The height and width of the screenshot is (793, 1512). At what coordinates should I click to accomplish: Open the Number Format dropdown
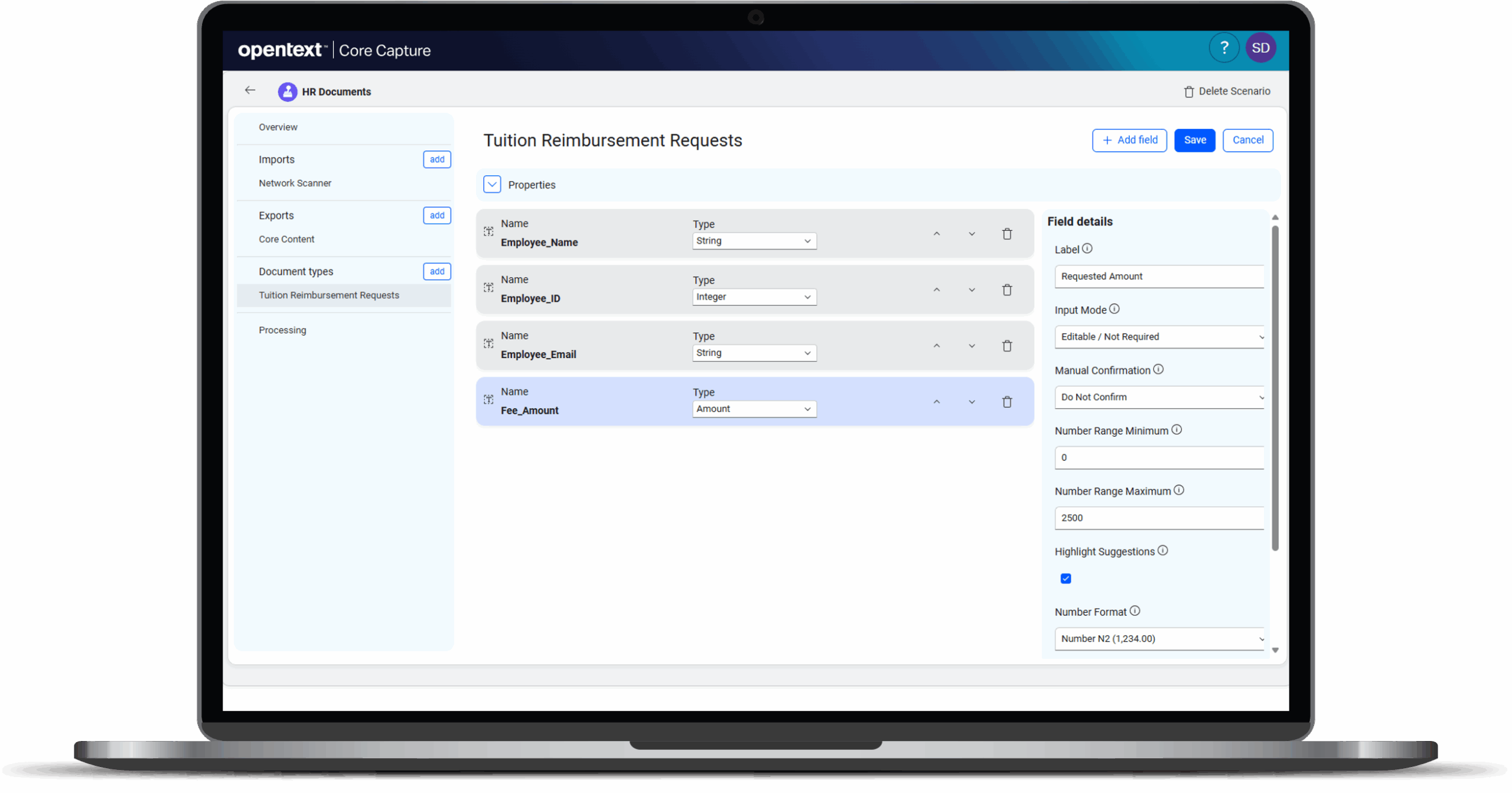[x=1159, y=639]
